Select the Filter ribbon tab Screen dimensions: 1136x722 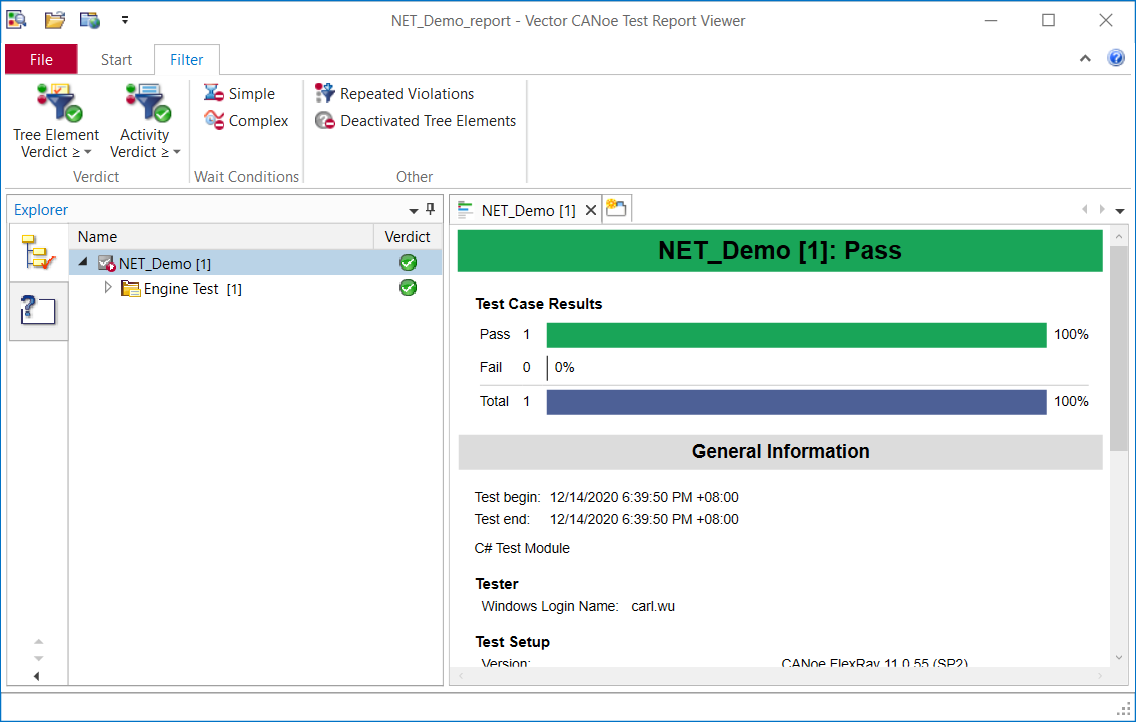186,59
